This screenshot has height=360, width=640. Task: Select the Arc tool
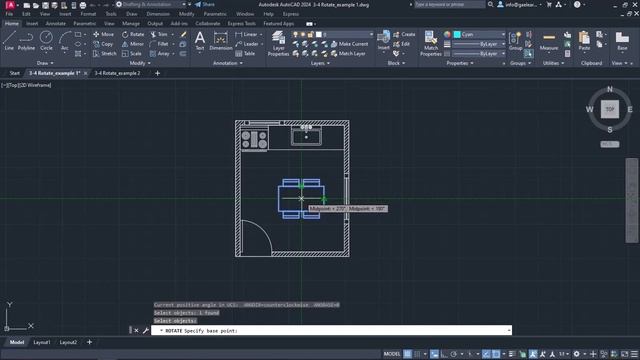[x=64, y=40]
